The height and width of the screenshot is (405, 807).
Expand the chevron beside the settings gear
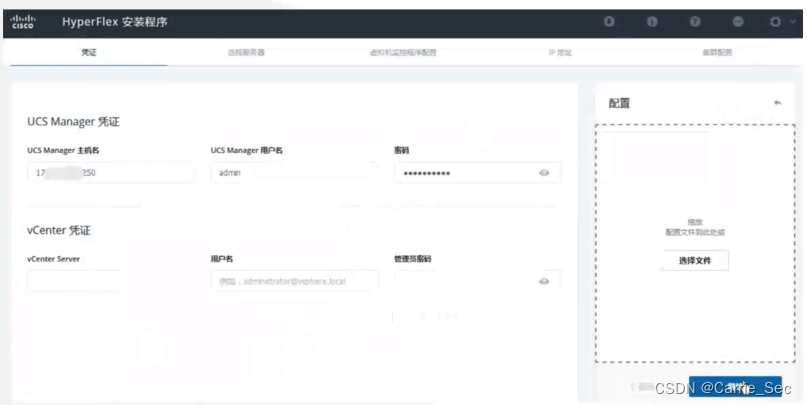pyautogui.click(x=792, y=22)
